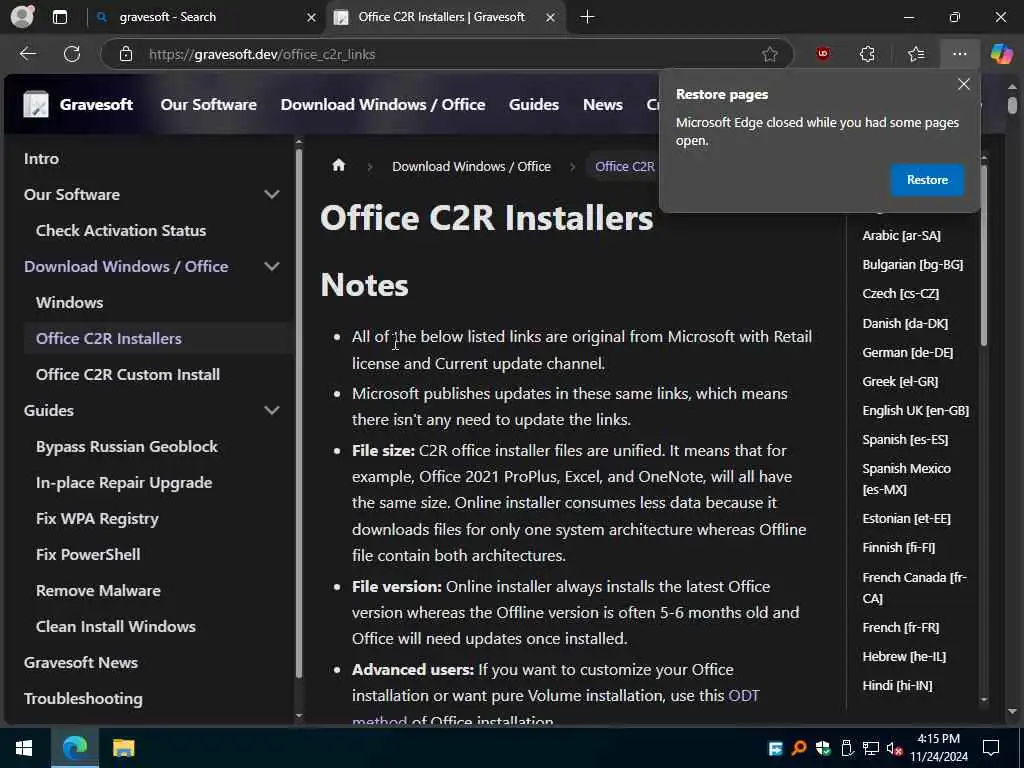Click the USB safely remove tray icon
This screenshot has width=1024, height=768.
point(847,748)
